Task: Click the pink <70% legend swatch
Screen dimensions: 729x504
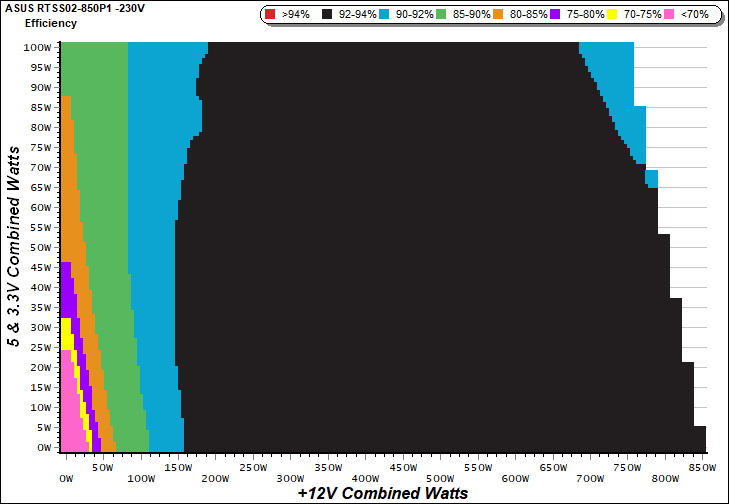Action: point(677,15)
